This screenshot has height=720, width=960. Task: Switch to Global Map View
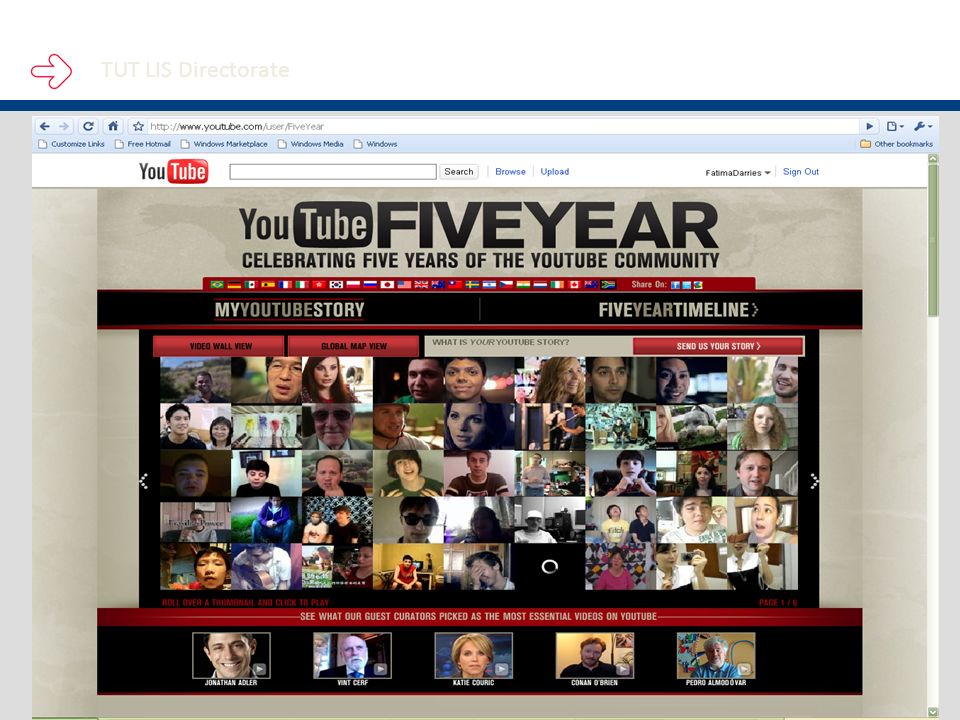point(354,346)
